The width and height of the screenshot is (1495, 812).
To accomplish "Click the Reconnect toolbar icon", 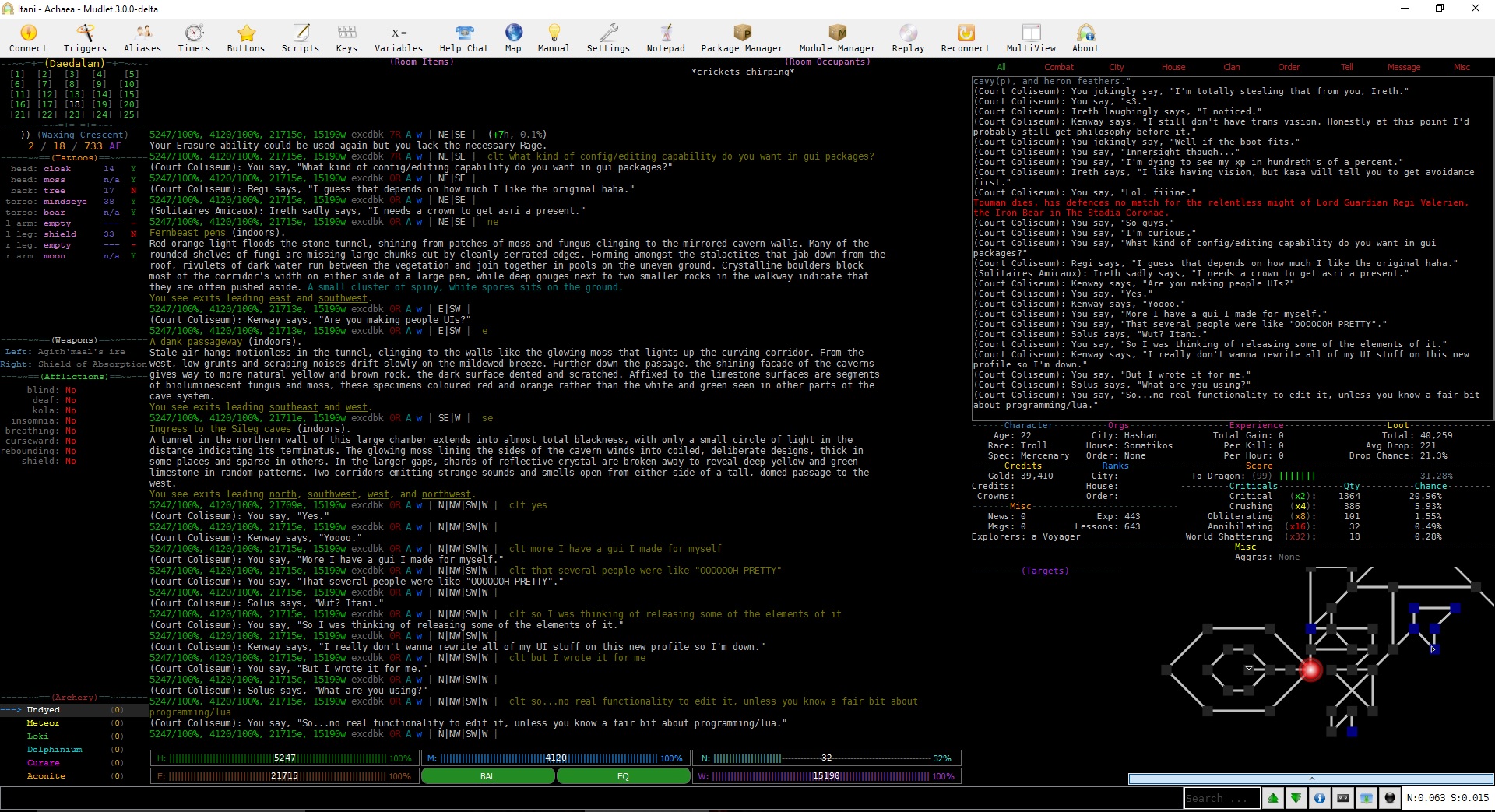I will tap(966, 38).
